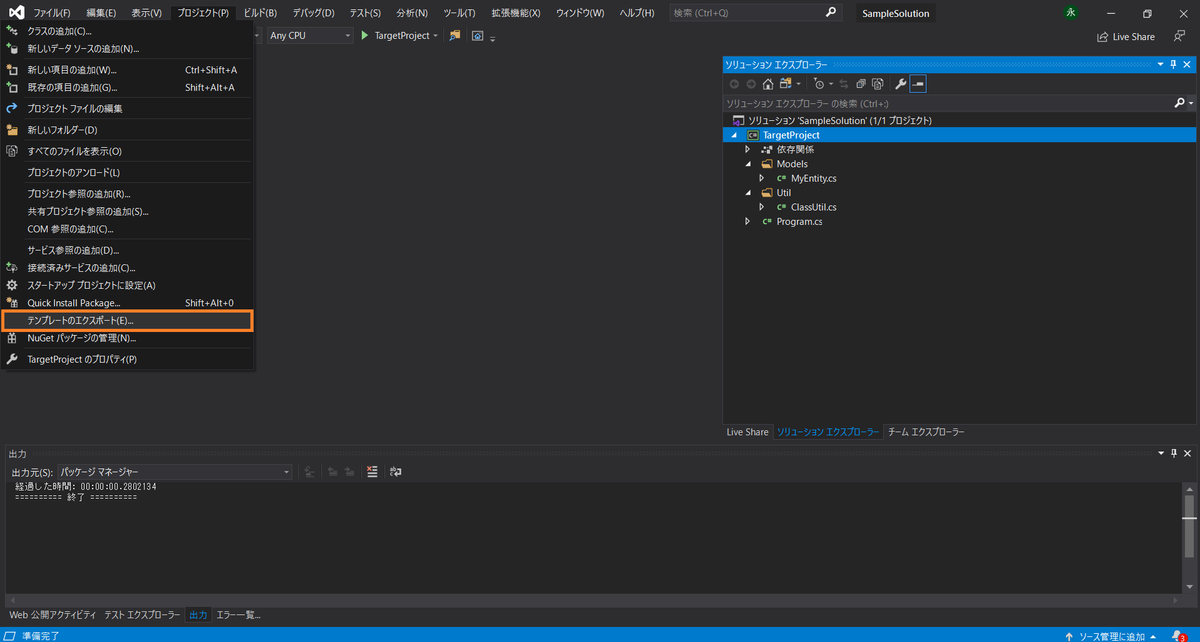The height and width of the screenshot is (642, 1200).
Task: Open the デバッグ(D) menu
Action: tap(313, 13)
